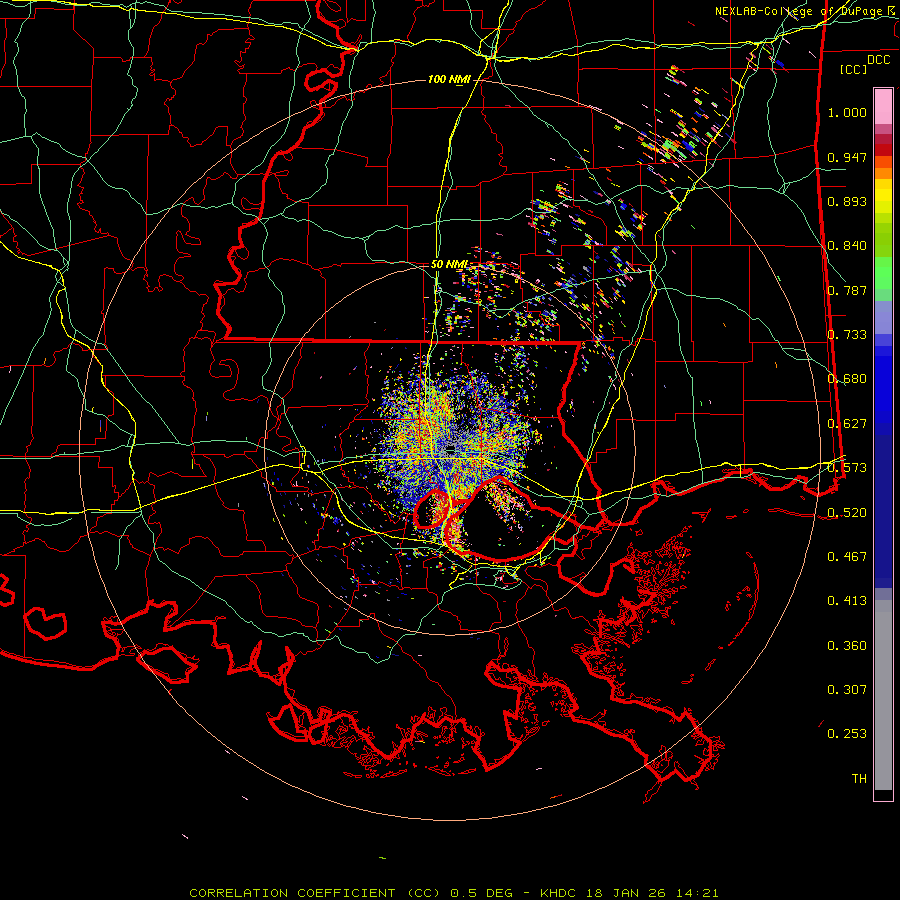The image size is (900, 900).
Task: Click the 0.307 value on the color scale
Action: coord(847,690)
